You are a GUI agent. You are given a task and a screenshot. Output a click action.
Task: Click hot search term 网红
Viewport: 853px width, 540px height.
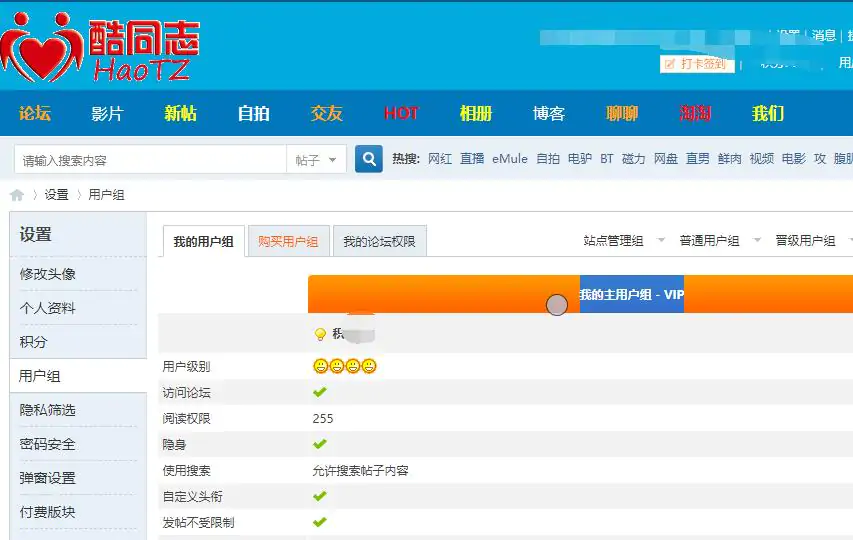440,159
